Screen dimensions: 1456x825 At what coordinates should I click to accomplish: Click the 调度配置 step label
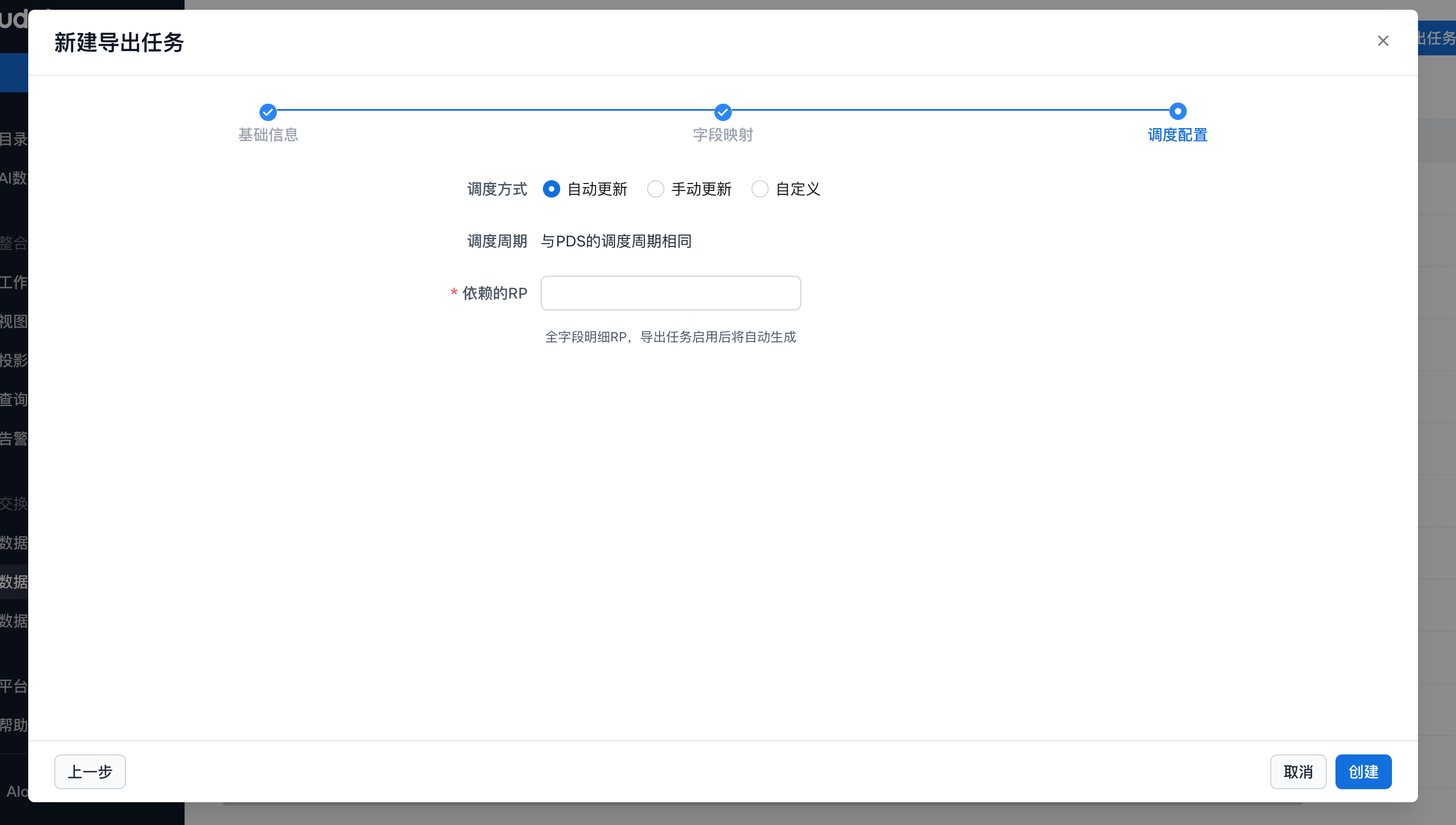(x=1177, y=135)
